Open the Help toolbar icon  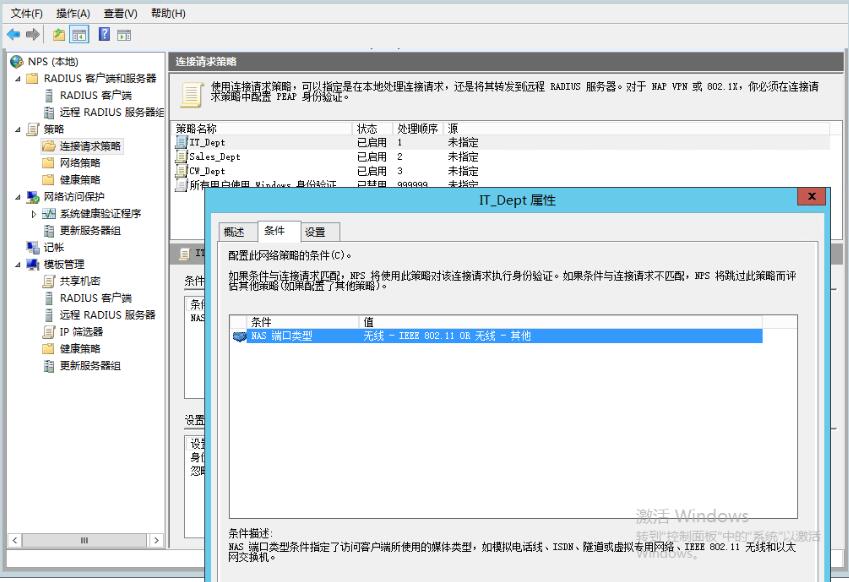(104, 35)
